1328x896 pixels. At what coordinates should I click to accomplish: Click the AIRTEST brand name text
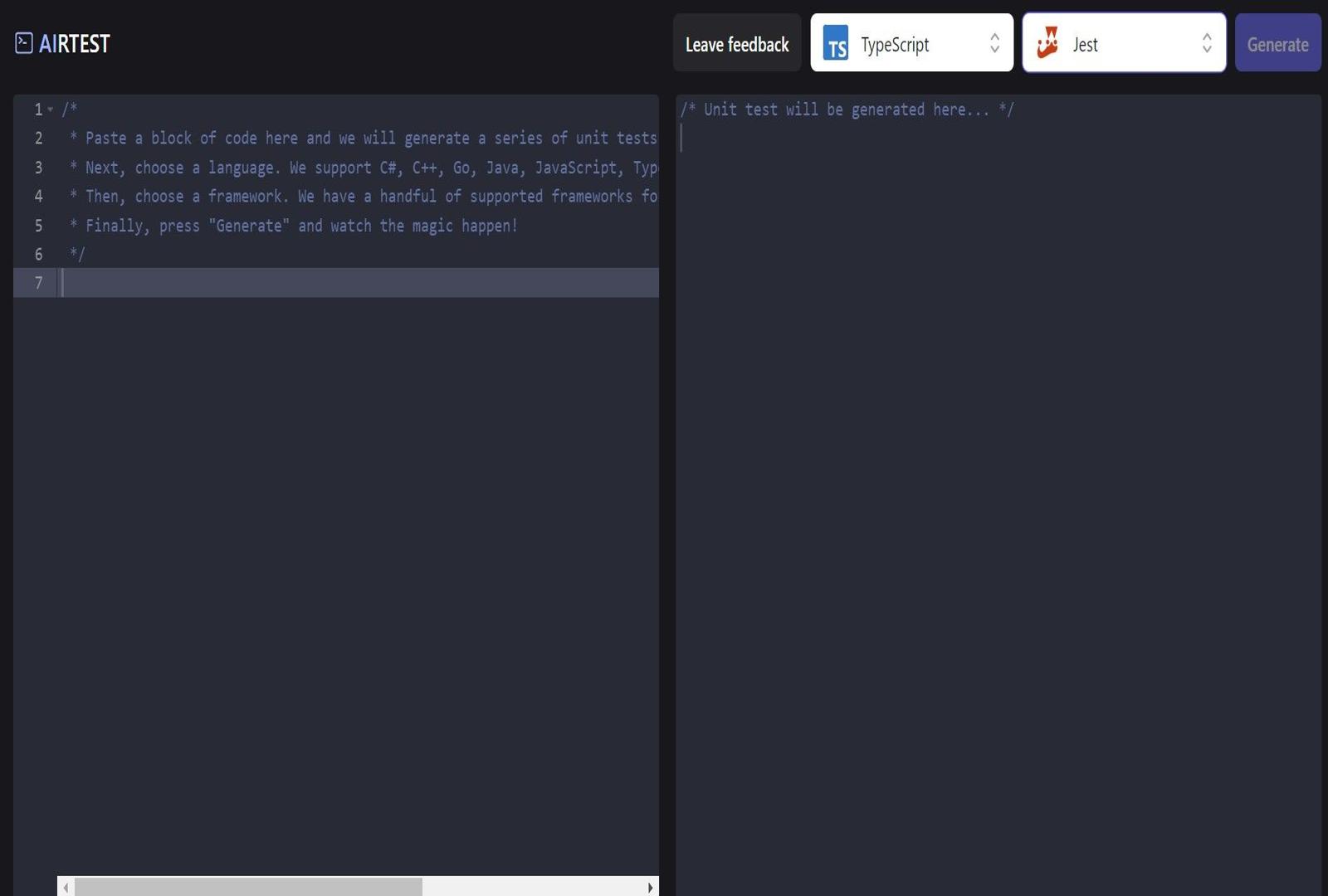coord(75,44)
